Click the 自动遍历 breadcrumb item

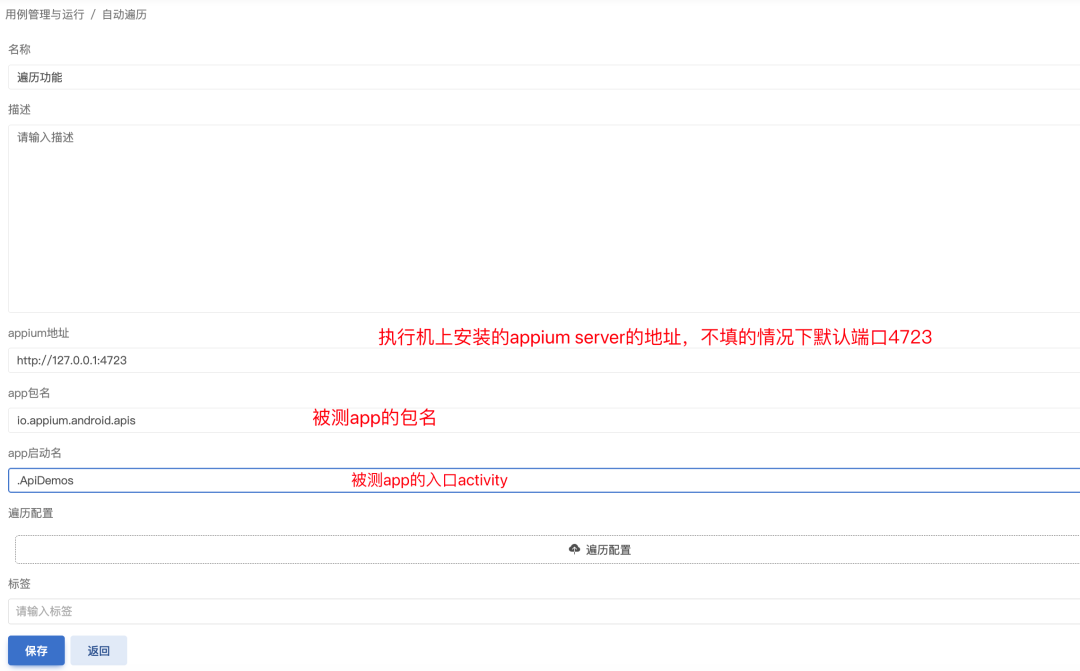click(x=124, y=14)
